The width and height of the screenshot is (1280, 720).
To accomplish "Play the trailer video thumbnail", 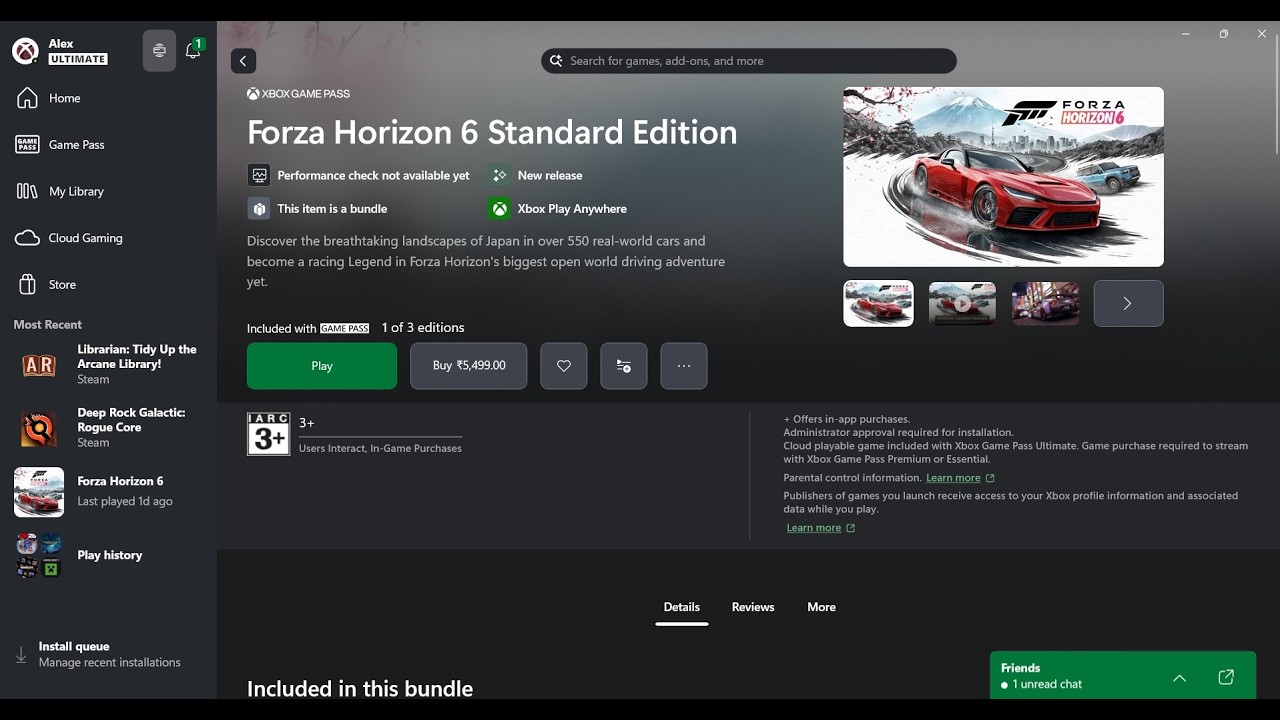I will pos(962,303).
